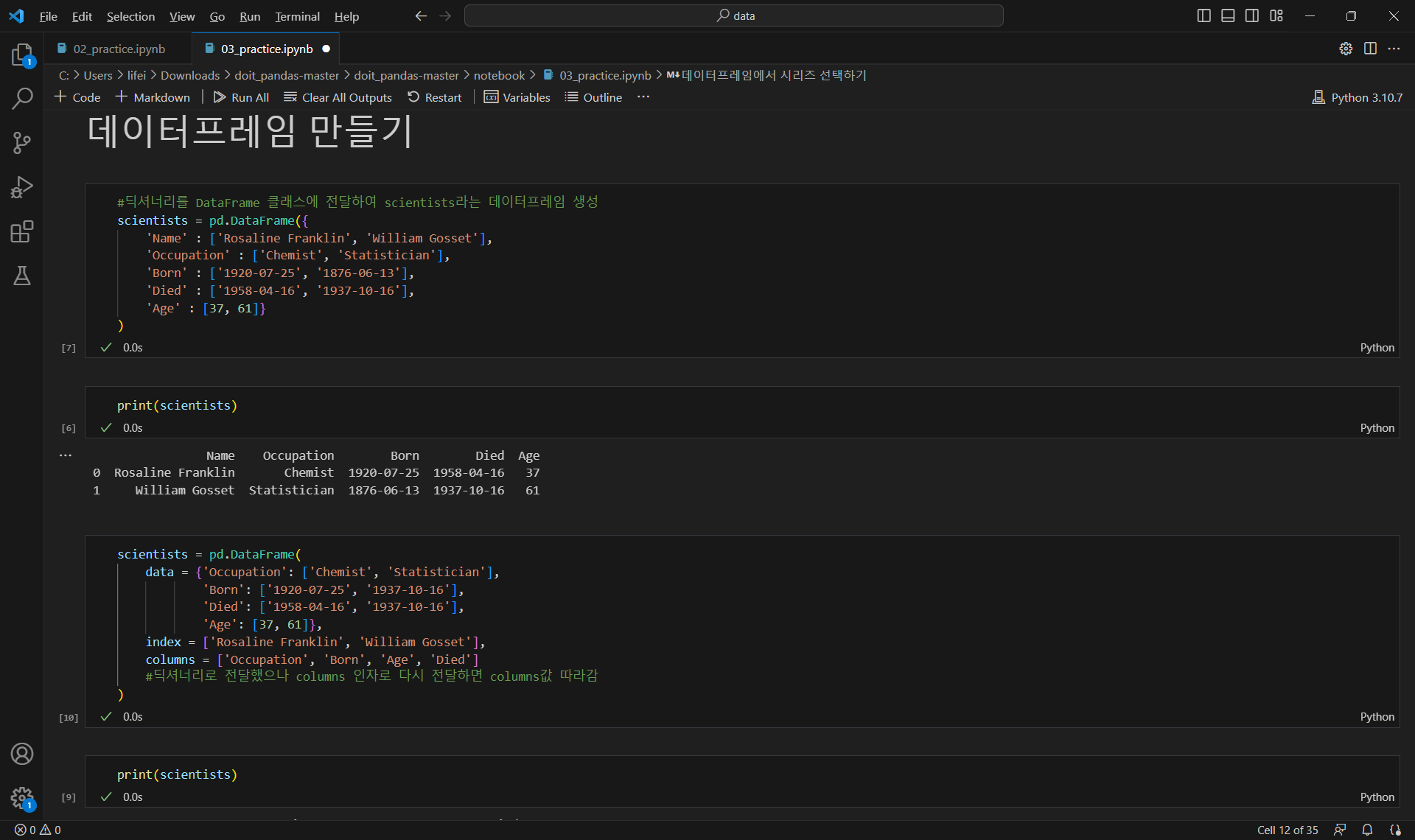The image size is (1415, 840).
Task: Open Run and Debug view
Action: coord(22,187)
